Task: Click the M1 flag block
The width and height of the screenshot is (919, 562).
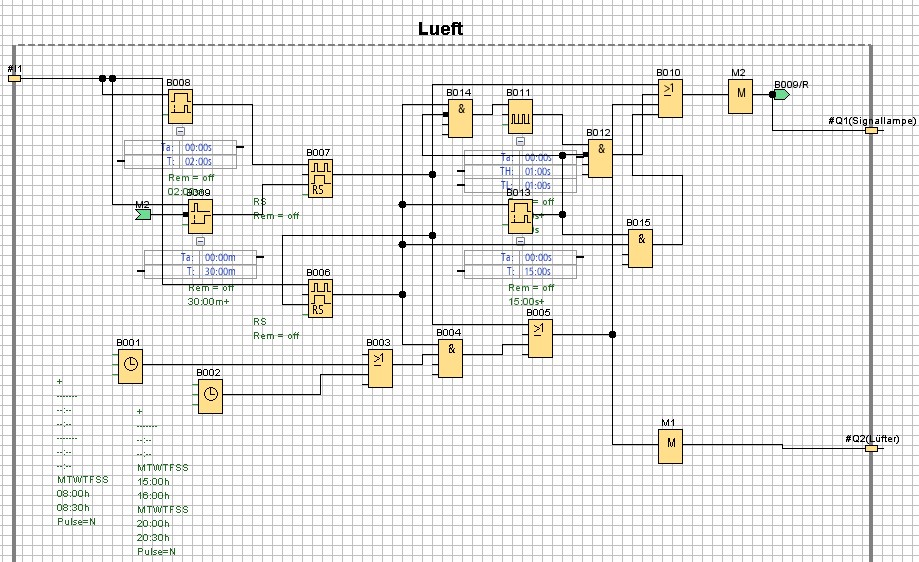Action: point(669,442)
